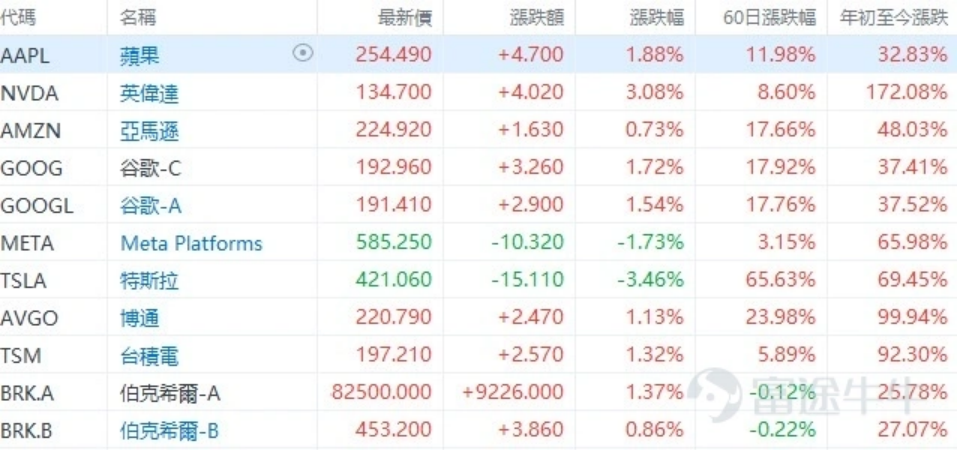
Task: Open the 特斯拉 stock link
Action: click(x=150, y=281)
